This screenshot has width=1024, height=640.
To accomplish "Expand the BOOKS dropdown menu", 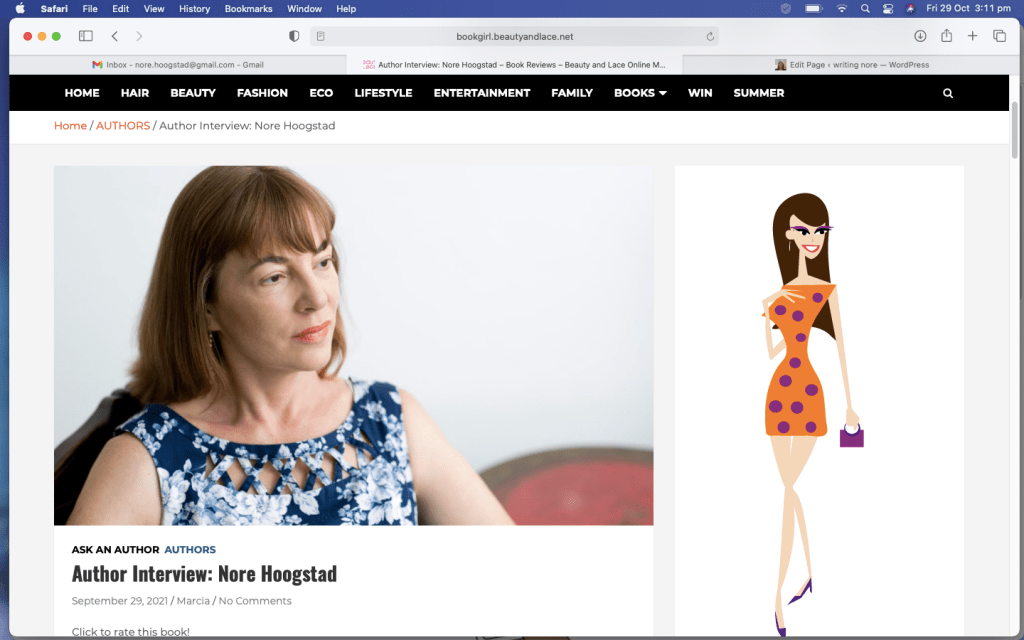I will pos(640,93).
